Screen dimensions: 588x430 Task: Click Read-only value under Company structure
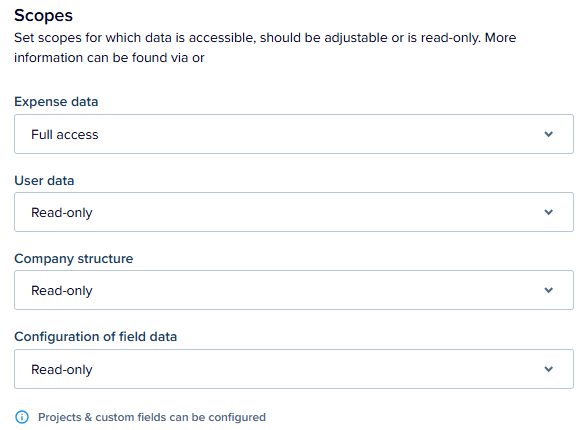coord(62,291)
